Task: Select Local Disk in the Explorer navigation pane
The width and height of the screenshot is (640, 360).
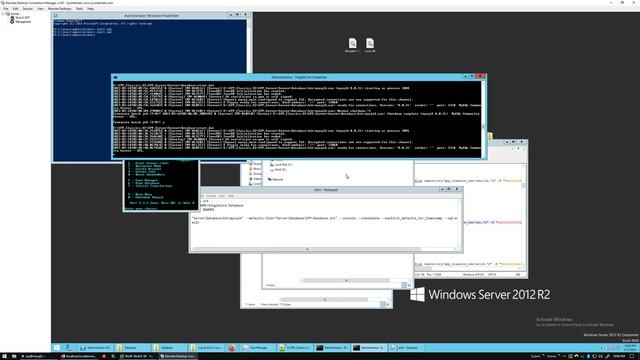Action: coord(281,164)
